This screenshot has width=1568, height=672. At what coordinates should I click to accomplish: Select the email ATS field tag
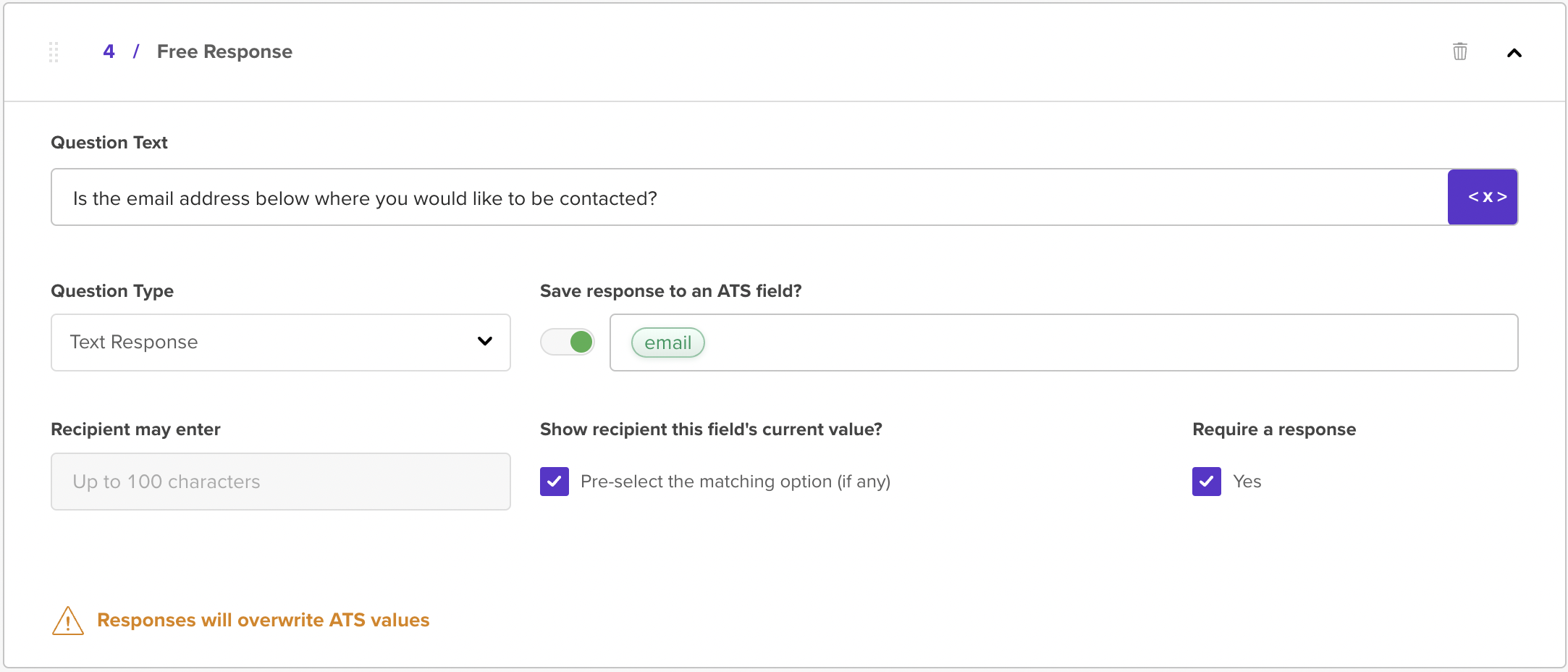[x=668, y=343]
